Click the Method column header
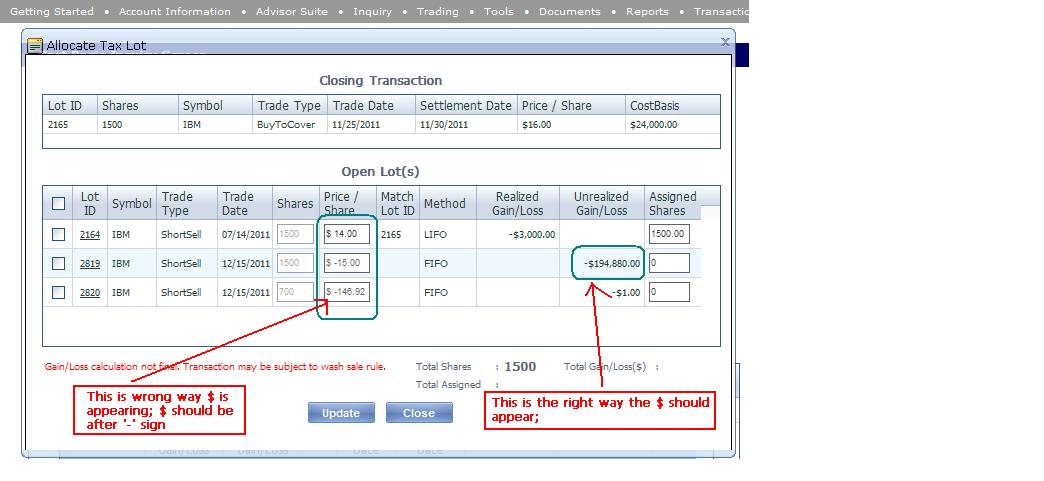The image size is (1044, 481). [x=447, y=203]
